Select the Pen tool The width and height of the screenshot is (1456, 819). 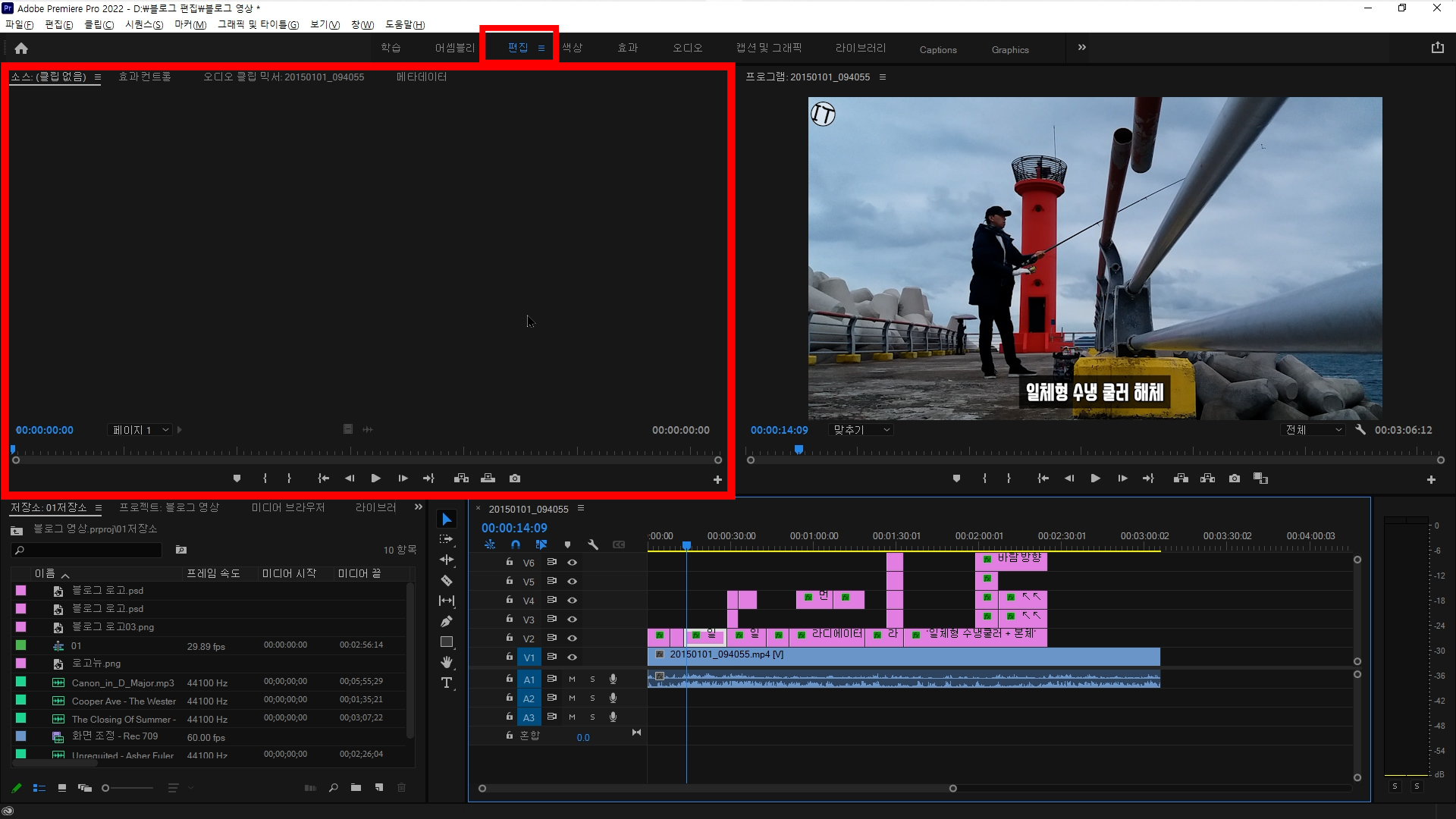[447, 622]
